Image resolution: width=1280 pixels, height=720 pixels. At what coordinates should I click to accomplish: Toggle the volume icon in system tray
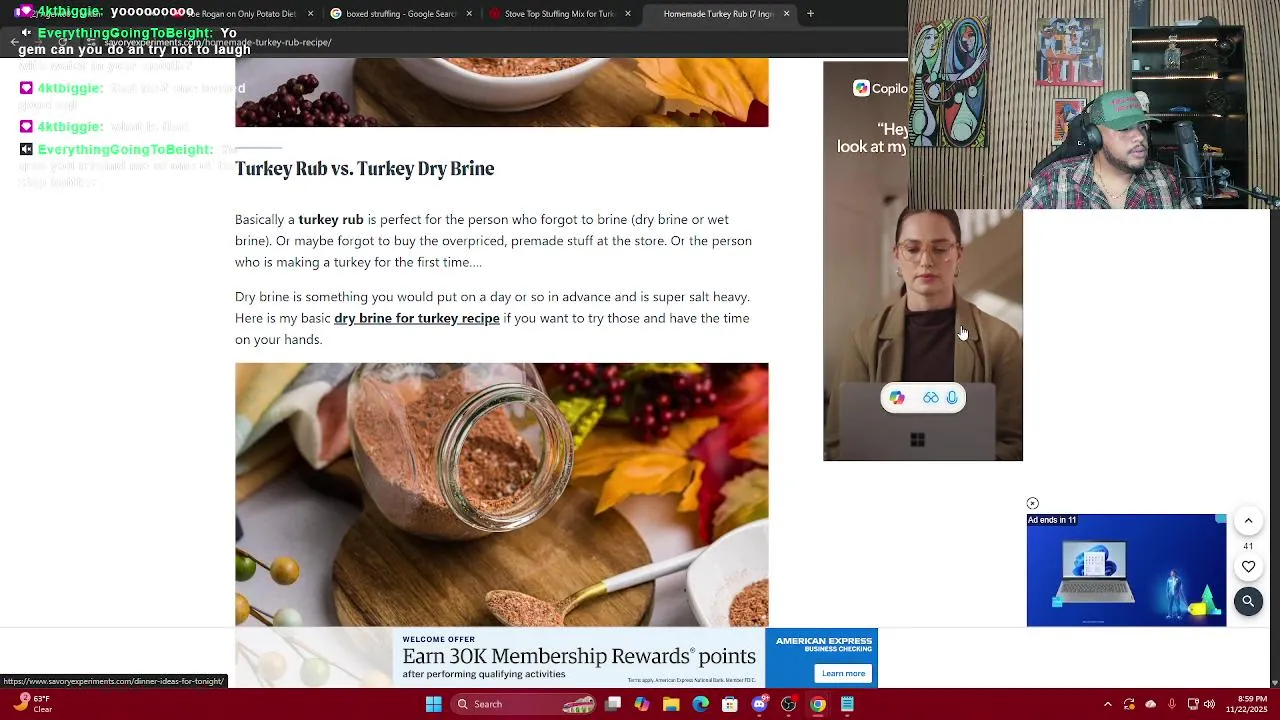[1208, 704]
